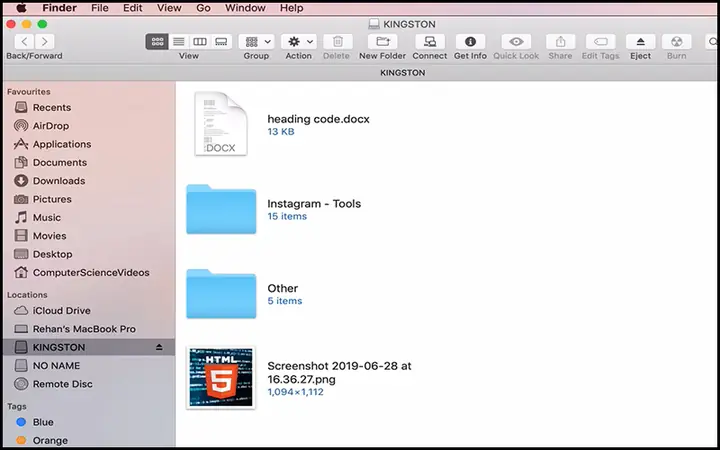The height and width of the screenshot is (450, 720).
Task: Open the Action gear dropdown
Action: [x=299, y=42]
